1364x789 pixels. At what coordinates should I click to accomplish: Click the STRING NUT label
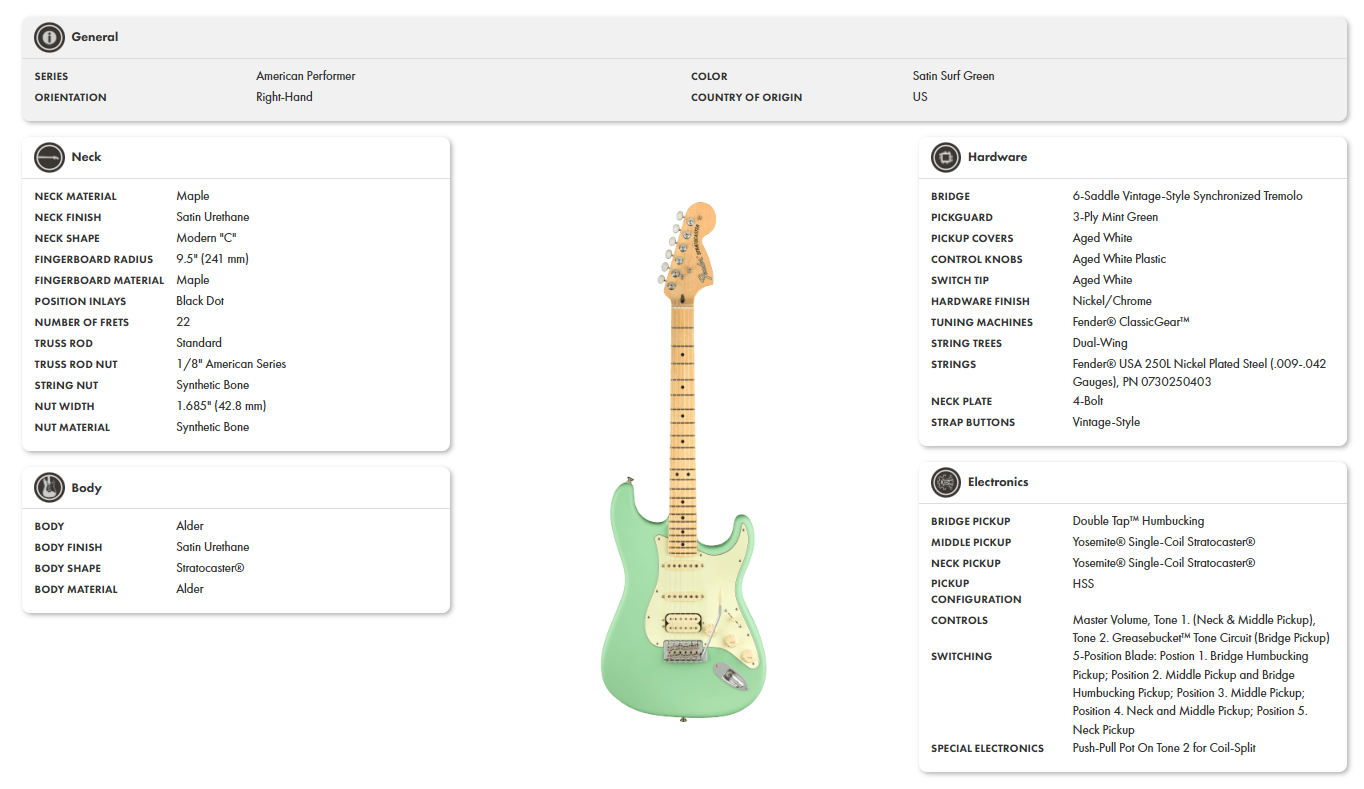click(x=66, y=385)
